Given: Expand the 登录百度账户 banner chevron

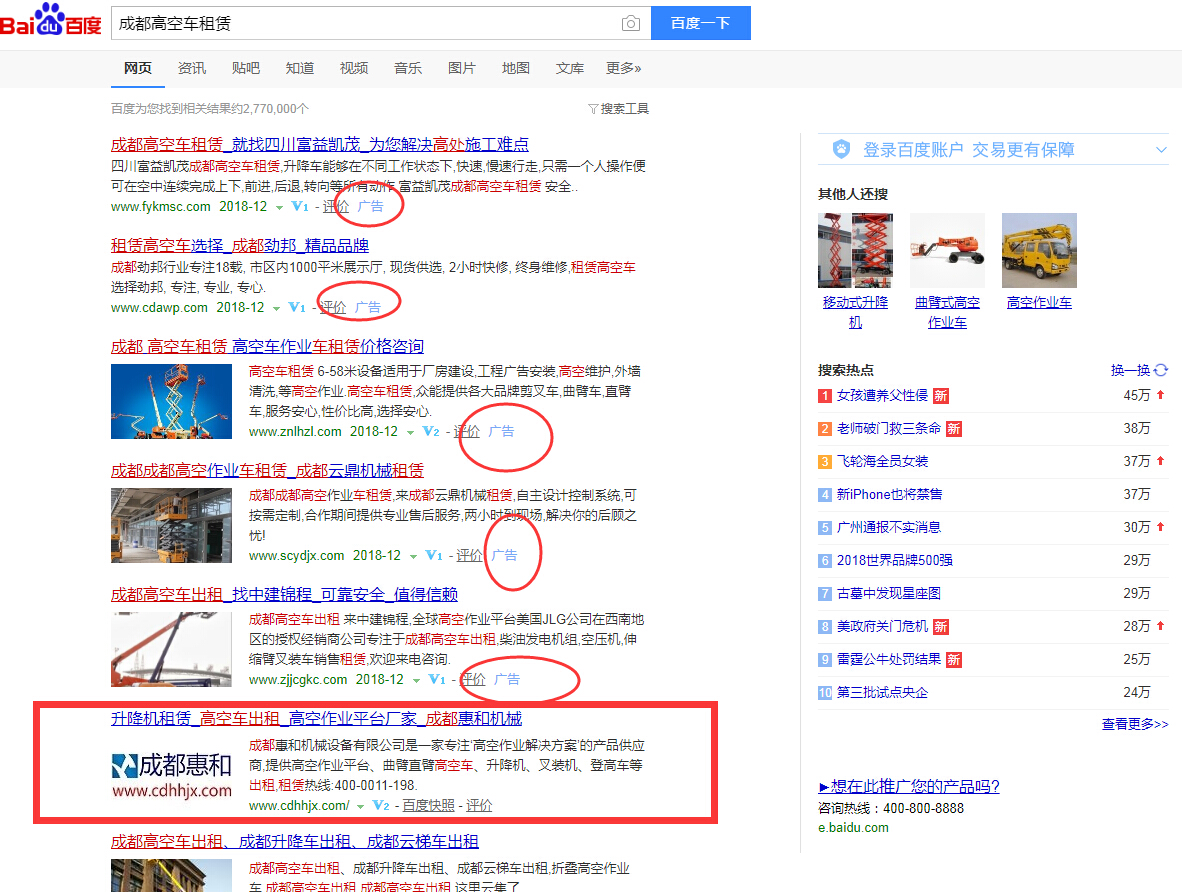Looking at the screenshot, I should 1161,150.
